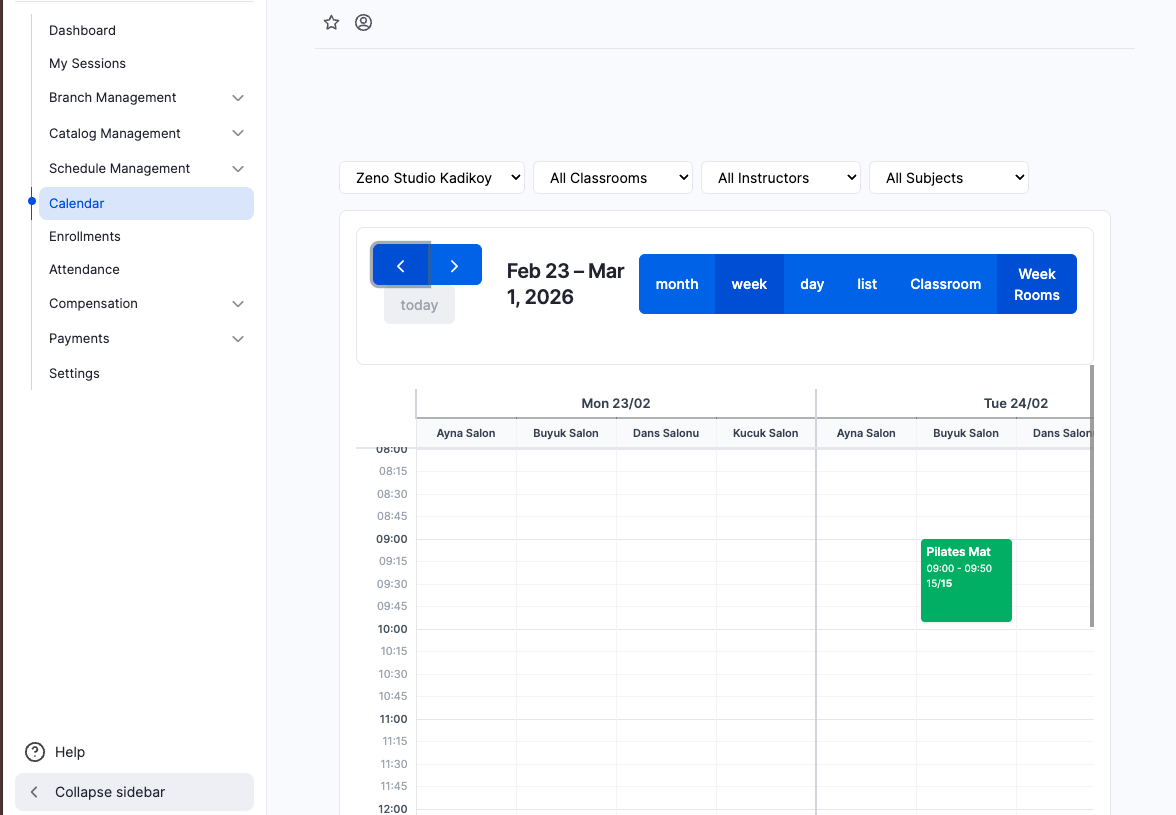Click Kucuk Salon column under Monday

(x=766, y=433)
